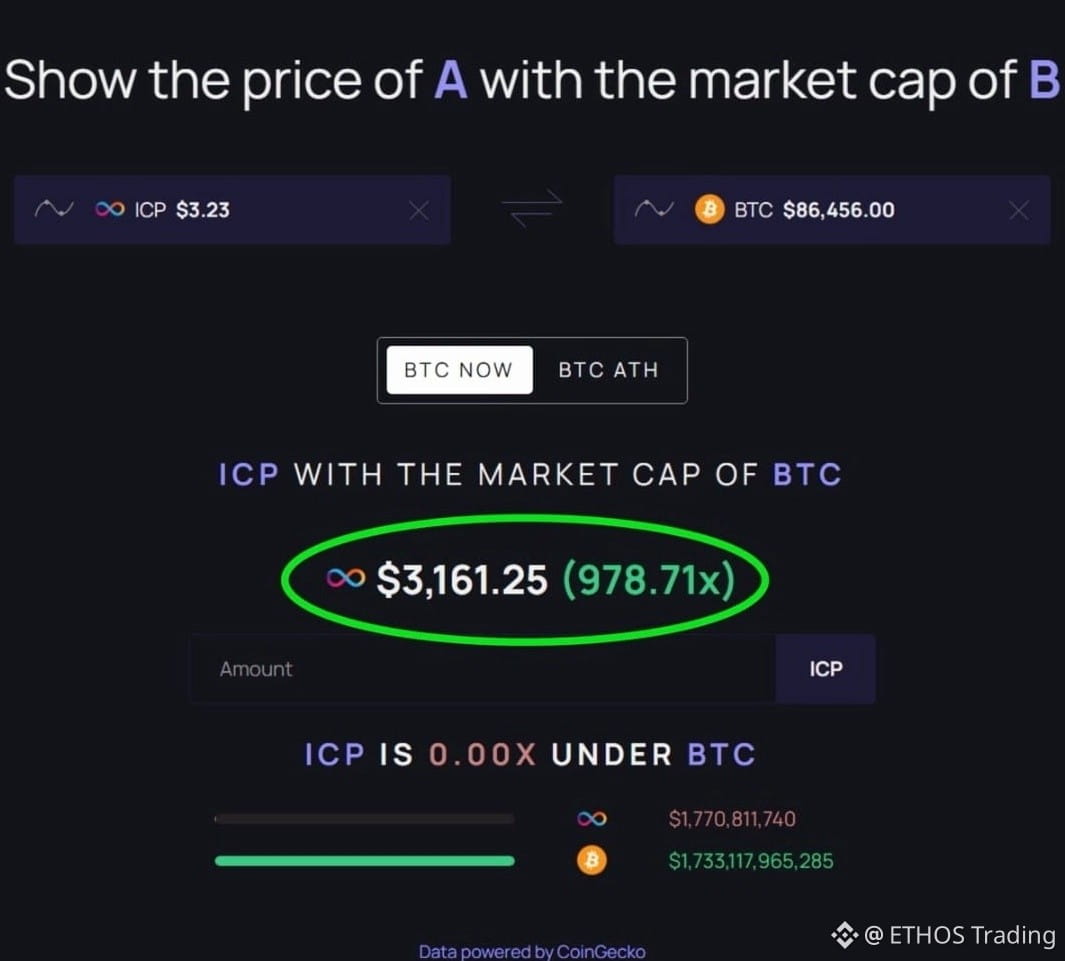Click inside the Amount input field
1065x961 pixels.
450,669
